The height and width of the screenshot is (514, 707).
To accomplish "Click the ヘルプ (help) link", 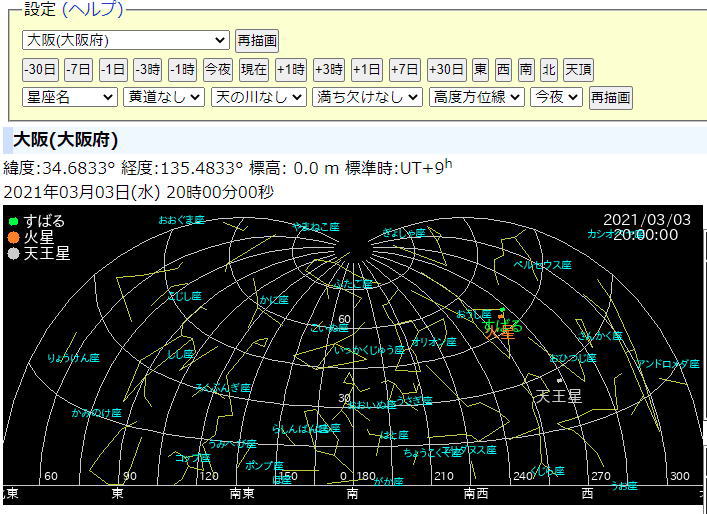I will click(92, 9).
